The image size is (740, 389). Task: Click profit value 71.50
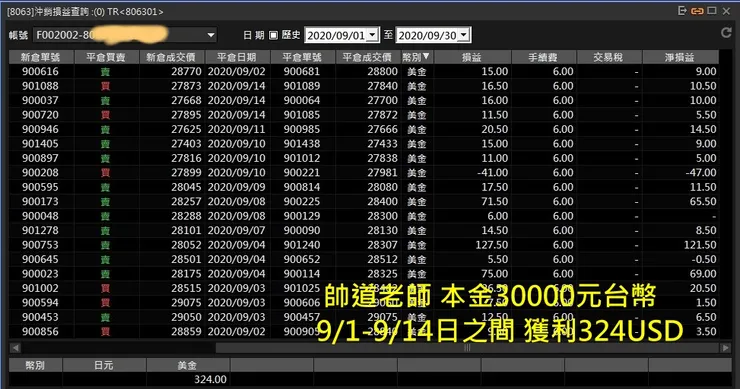click(495, 201)
